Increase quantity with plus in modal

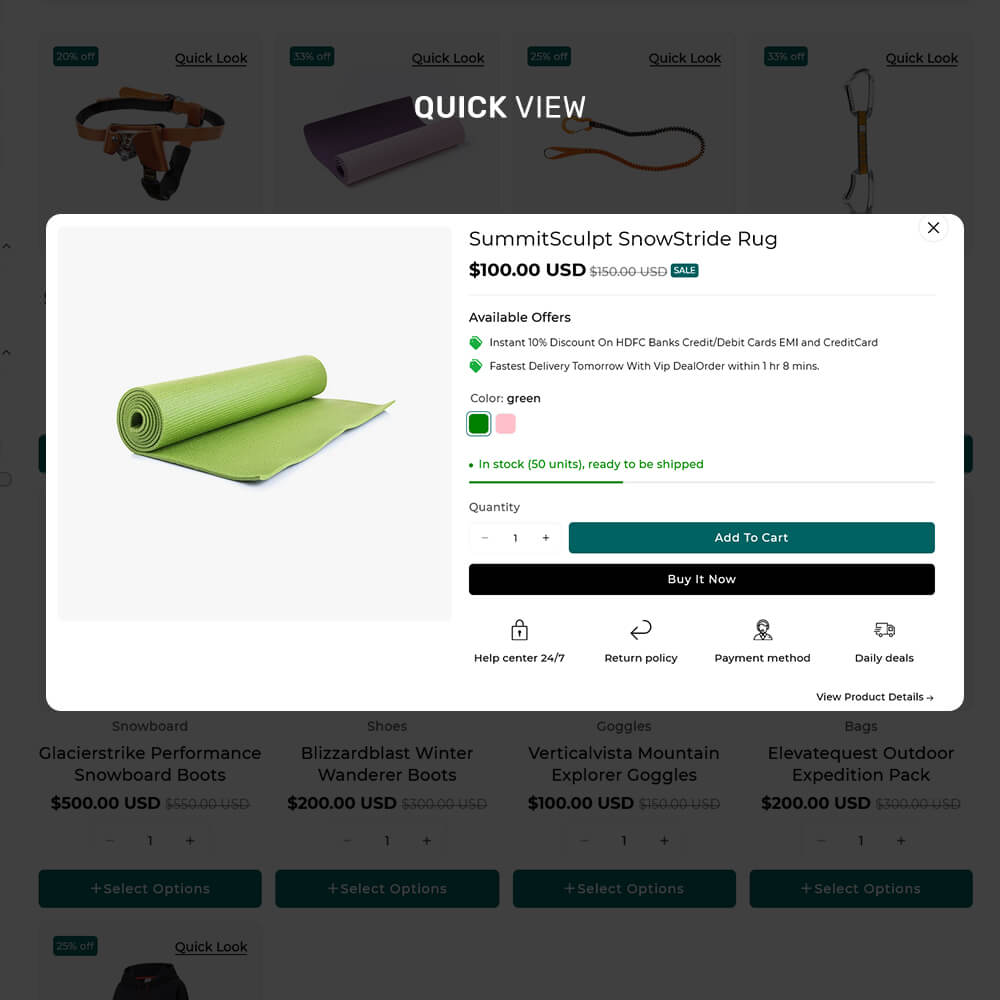(545, 538)
